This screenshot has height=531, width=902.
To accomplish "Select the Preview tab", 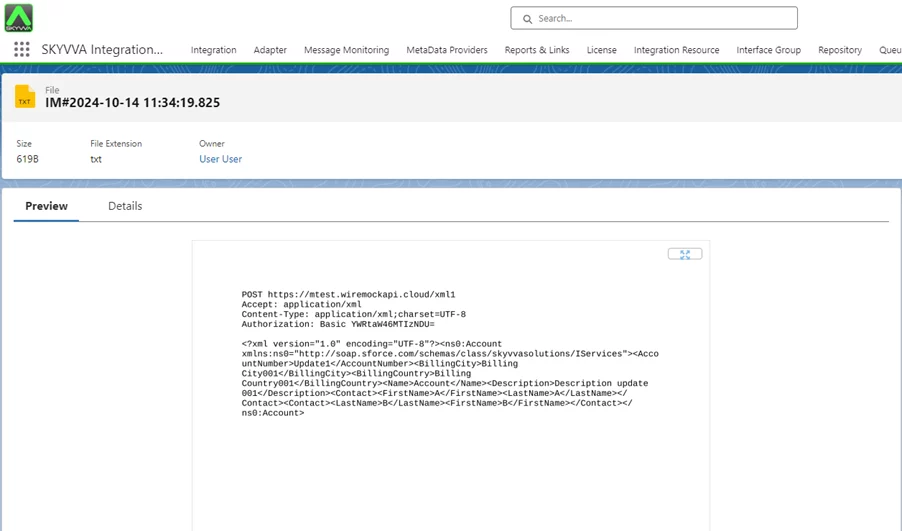I will (x=47, y=206).
